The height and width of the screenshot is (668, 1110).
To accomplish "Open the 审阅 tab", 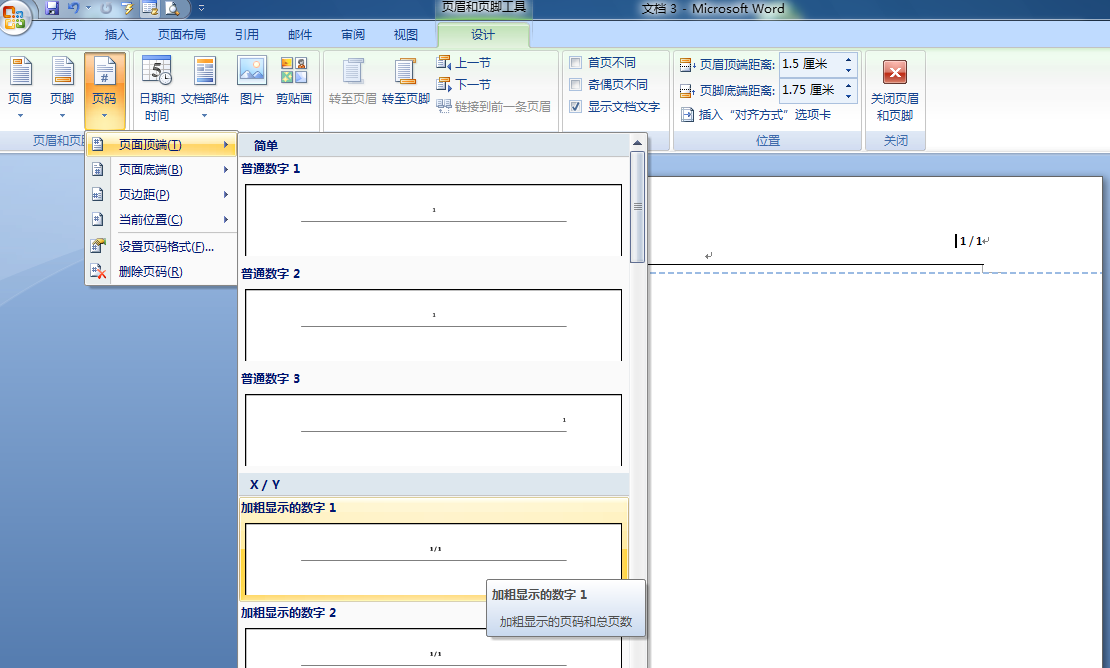I will click(353, 35).
